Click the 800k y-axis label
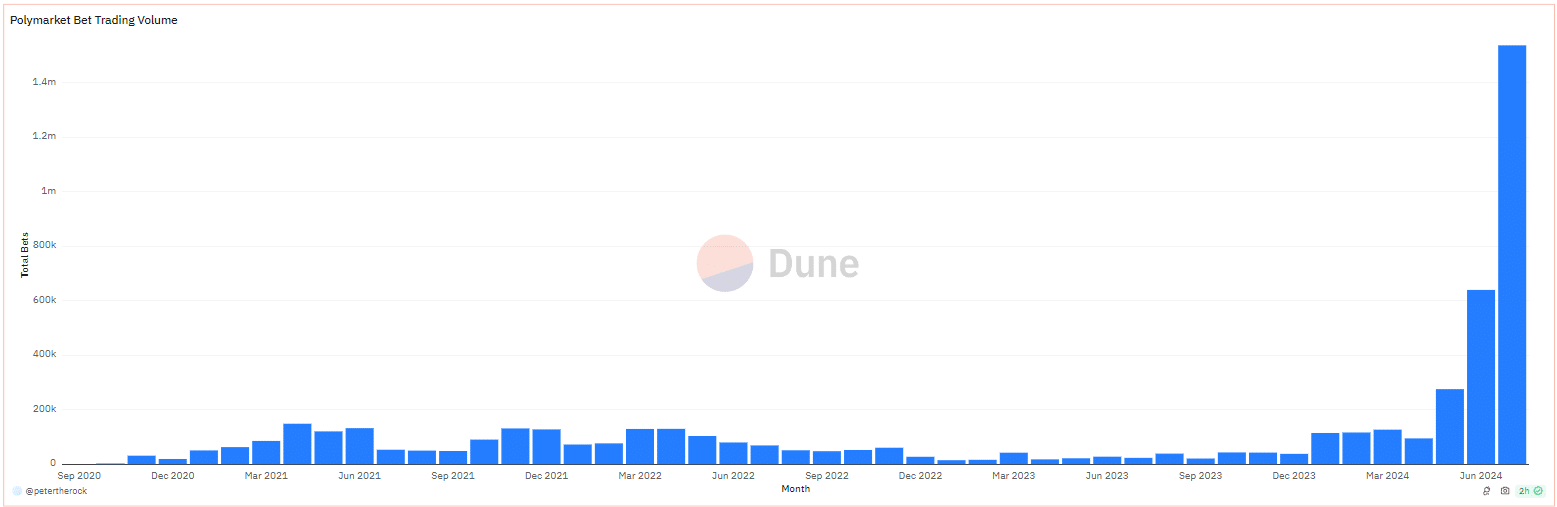Screen dimensions: 1557x507 click(44, 245)
